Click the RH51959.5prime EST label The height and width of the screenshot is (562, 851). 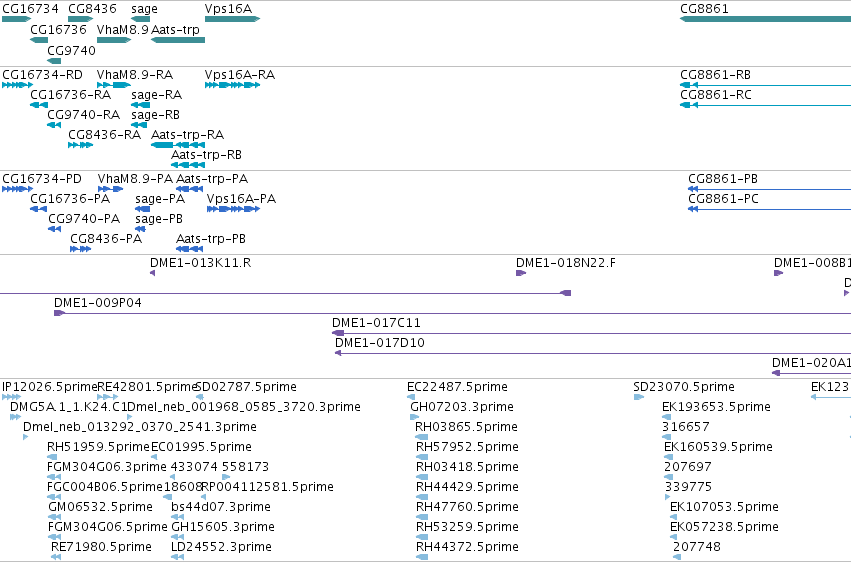tap(98, 448)
